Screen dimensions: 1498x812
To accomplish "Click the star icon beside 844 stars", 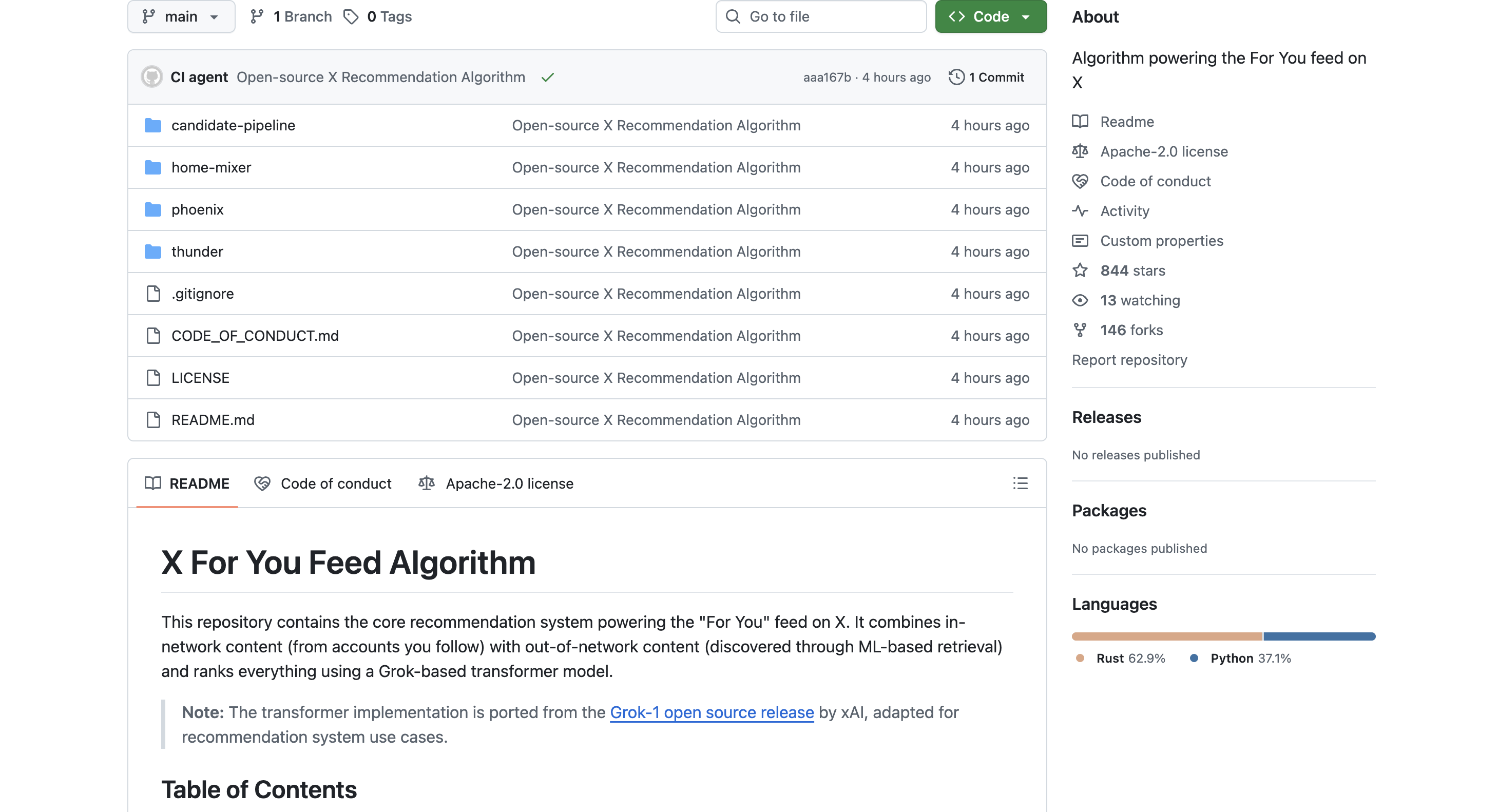I will [1080, 270].
